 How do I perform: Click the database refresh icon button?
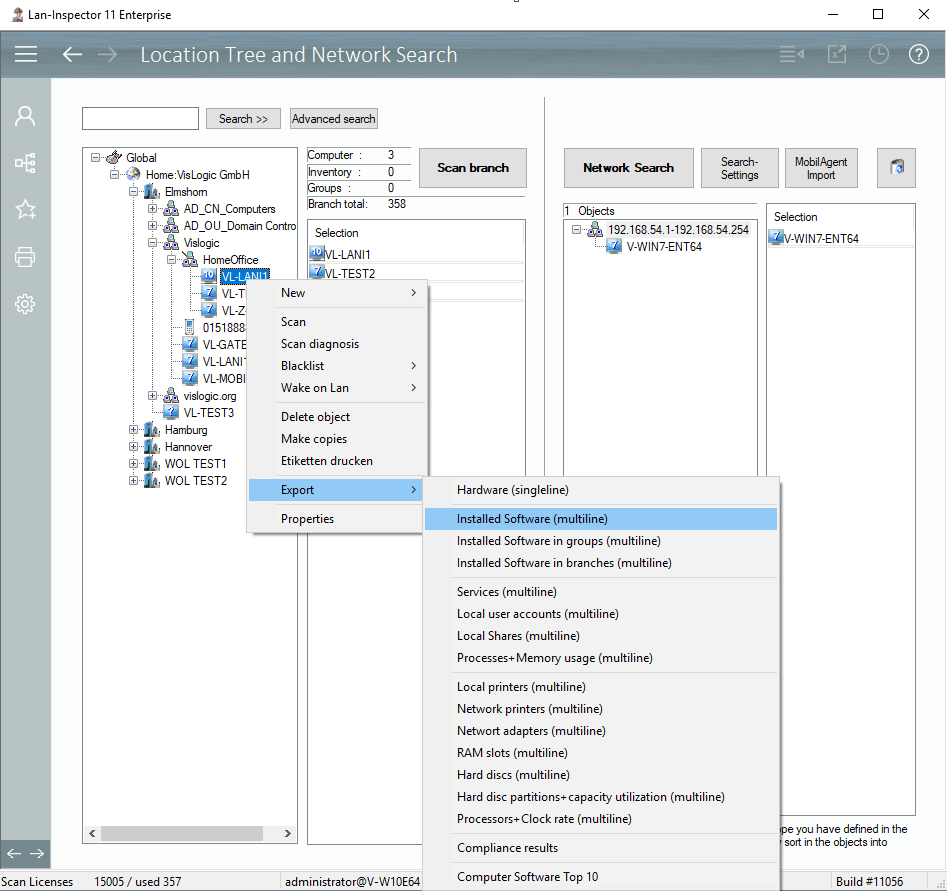pyautogui.click(x=896, y=168)
